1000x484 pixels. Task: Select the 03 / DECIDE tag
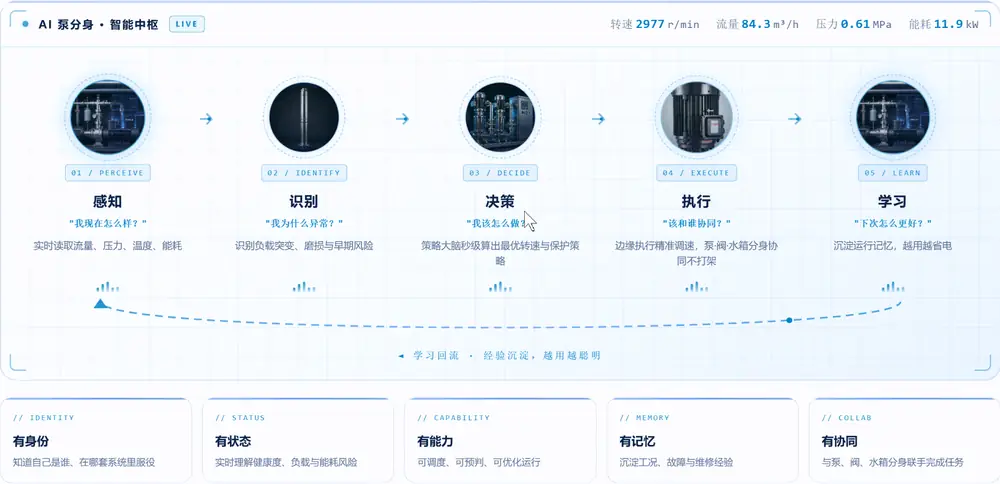500,173
